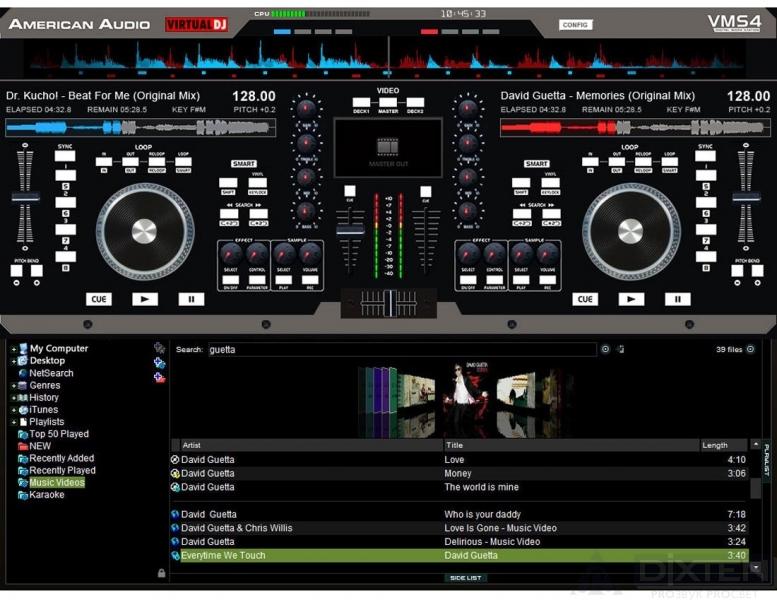The image size is (777, 600).
Task: Hit CUE on the left deck
Action: pyautogui.click(x=99, y=299)
